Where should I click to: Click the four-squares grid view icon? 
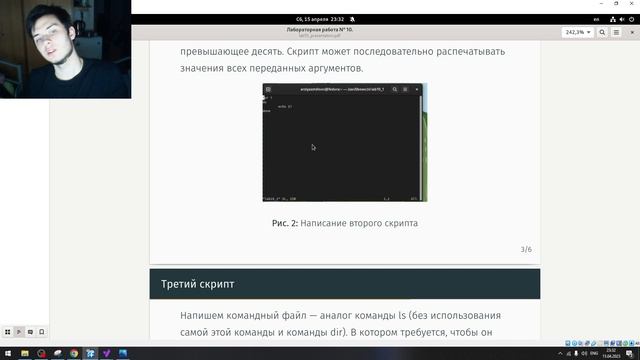pos(8,332)
